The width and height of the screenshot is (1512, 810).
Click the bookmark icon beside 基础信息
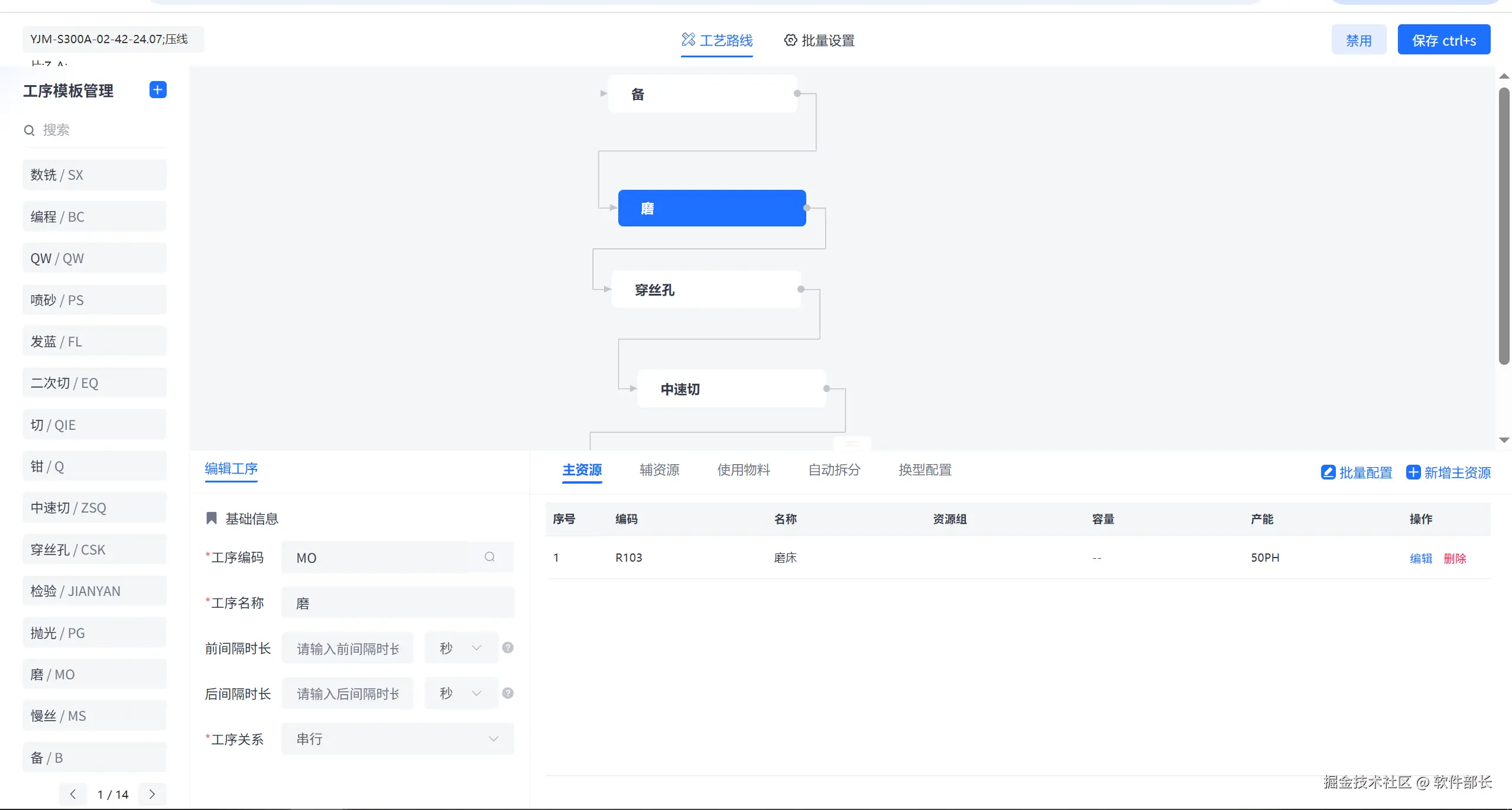(211, 519)
